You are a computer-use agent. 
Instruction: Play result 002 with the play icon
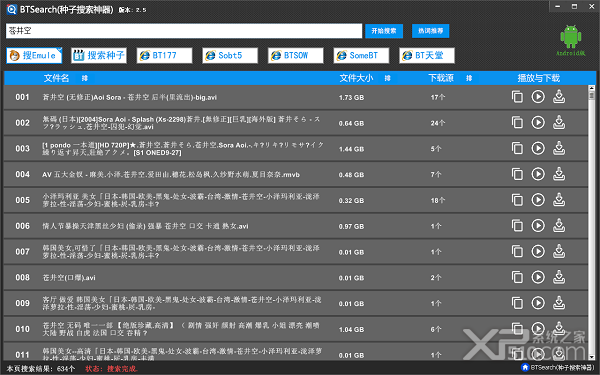point(538,122)
